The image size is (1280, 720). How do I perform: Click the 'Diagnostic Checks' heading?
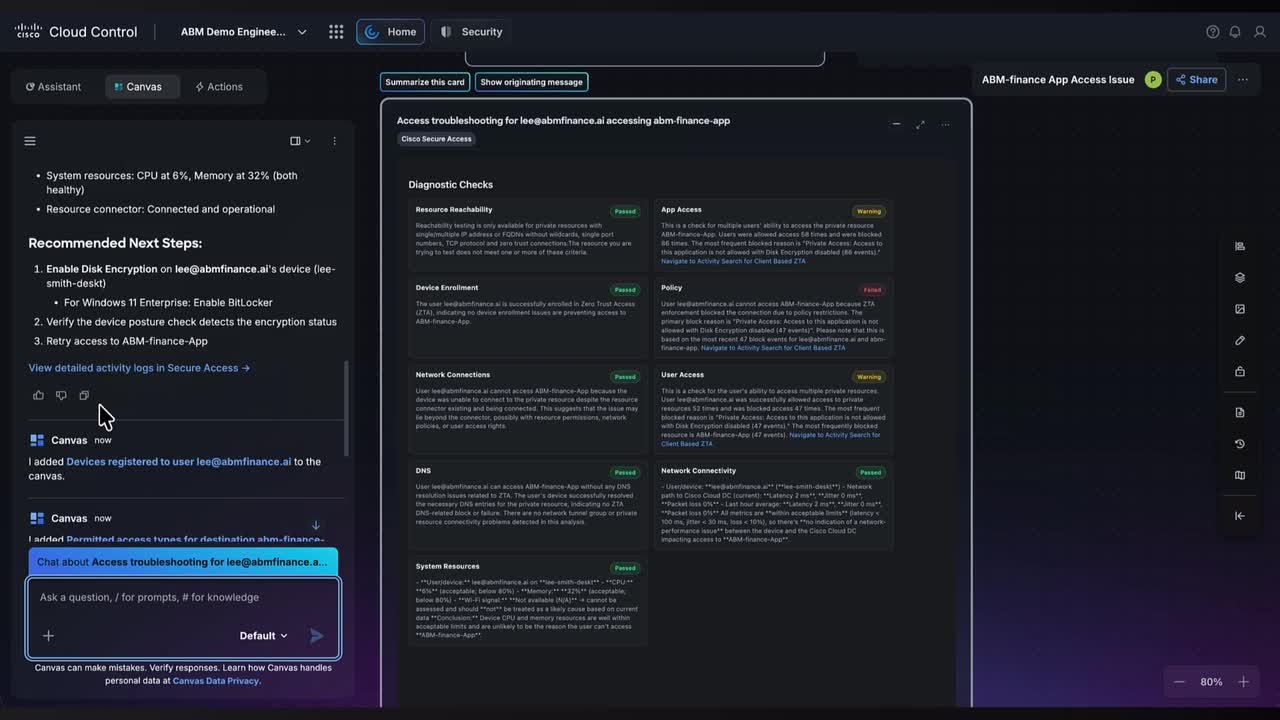450,185
